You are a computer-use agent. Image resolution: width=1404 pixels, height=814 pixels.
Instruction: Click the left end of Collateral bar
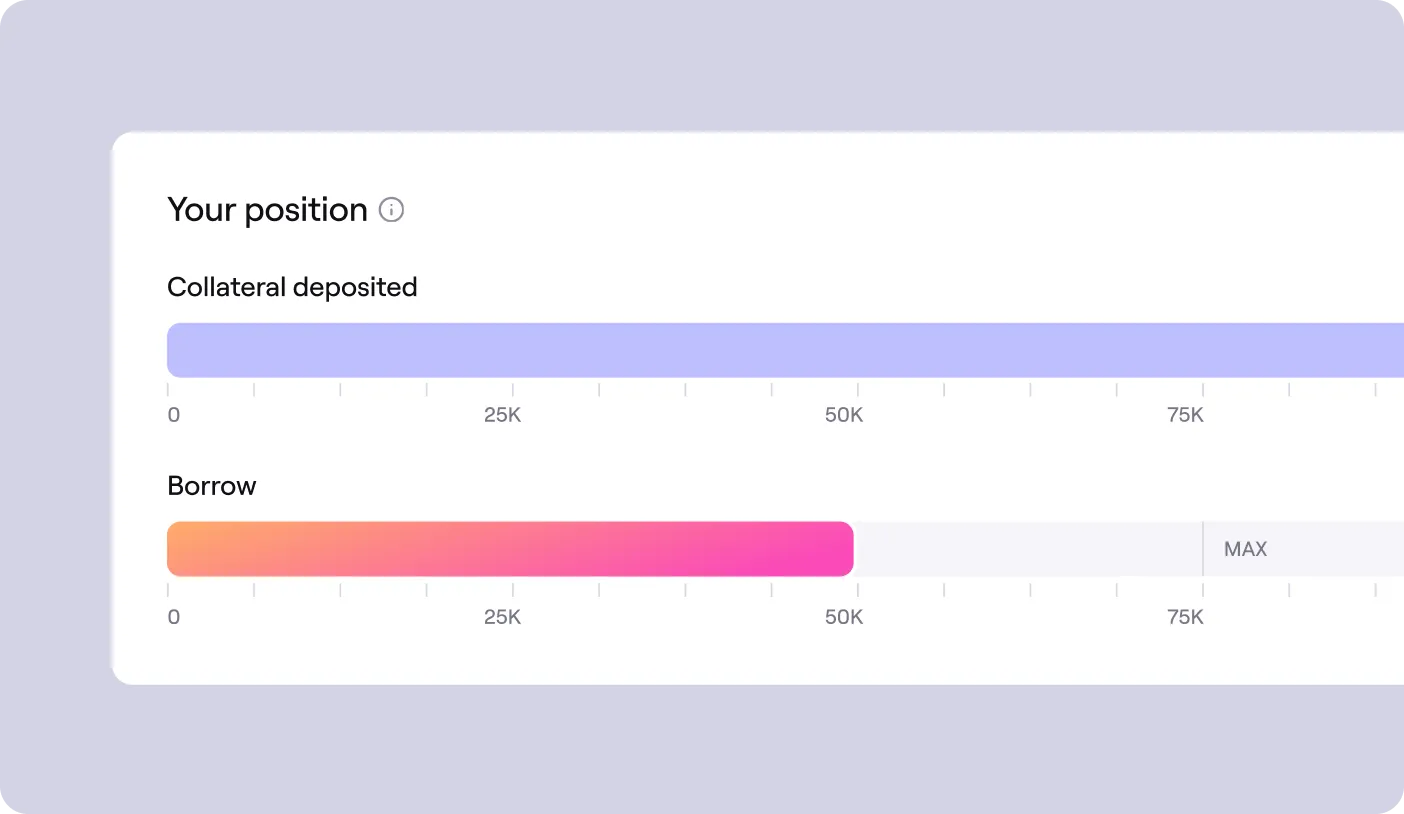coord(178,350)
